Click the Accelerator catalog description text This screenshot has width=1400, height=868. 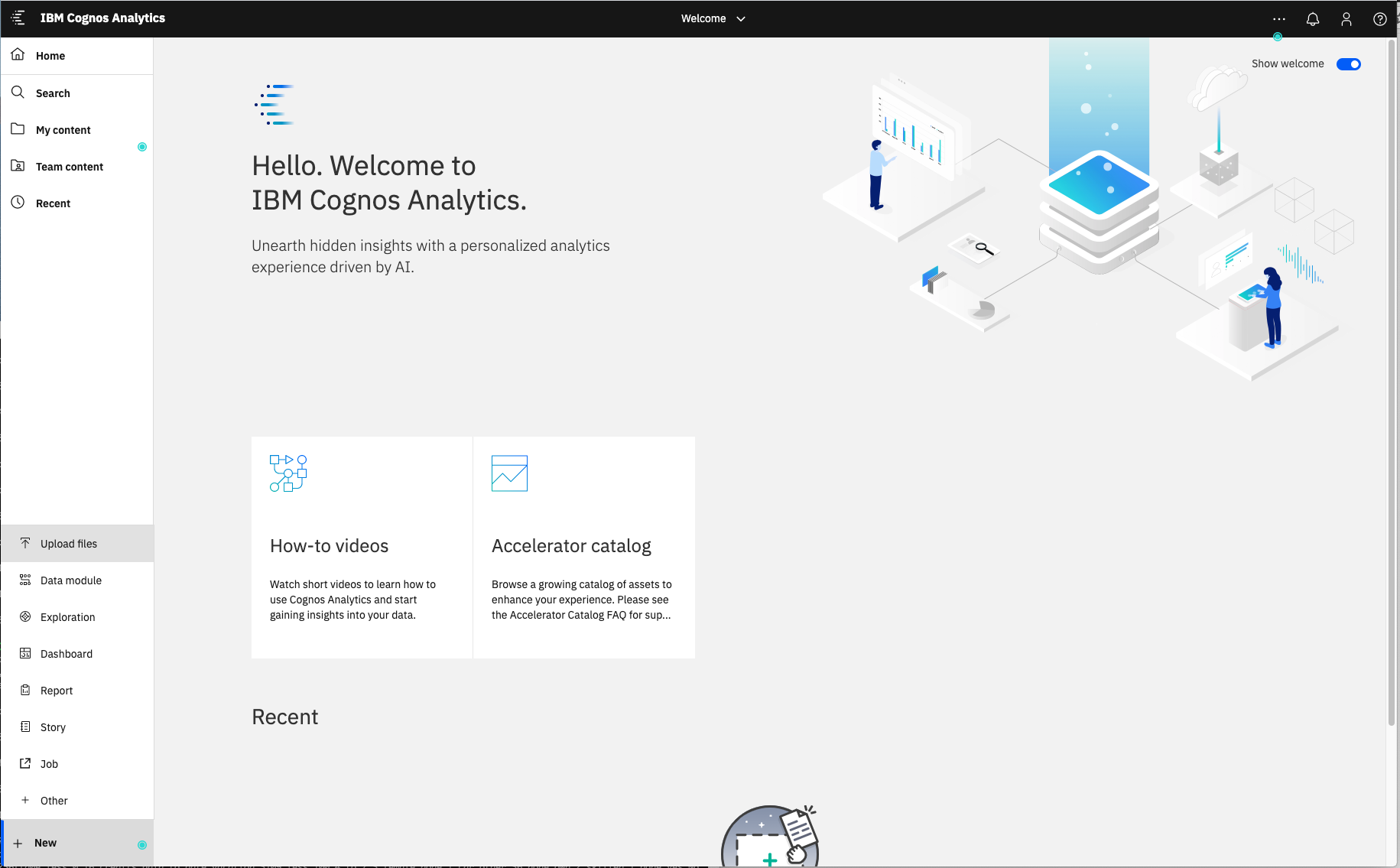(x=582, y=600)
